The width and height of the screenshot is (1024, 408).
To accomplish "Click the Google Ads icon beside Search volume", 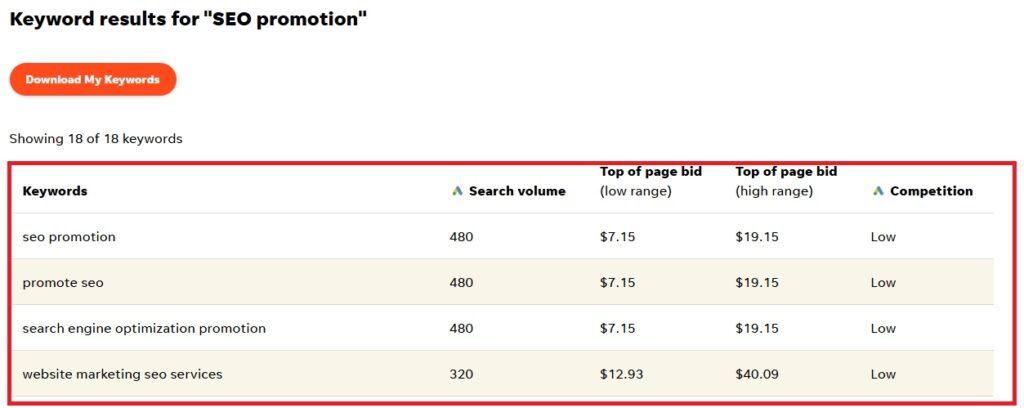I will pos(458,191).
